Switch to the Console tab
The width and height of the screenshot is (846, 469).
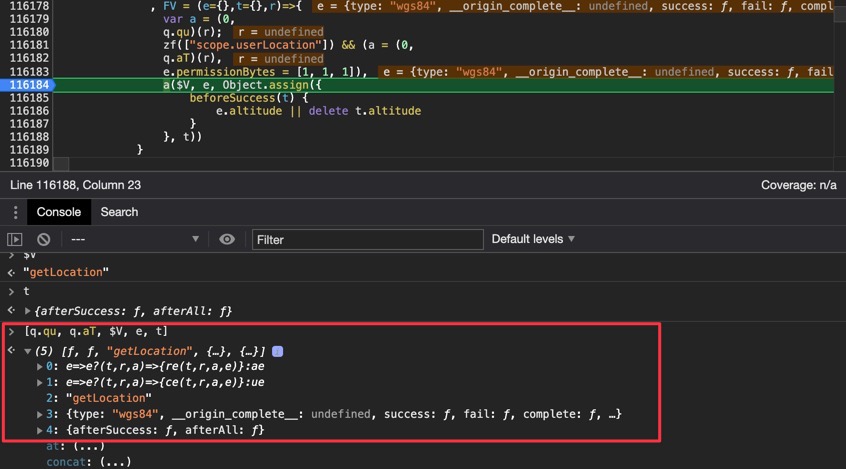point(58,212)
